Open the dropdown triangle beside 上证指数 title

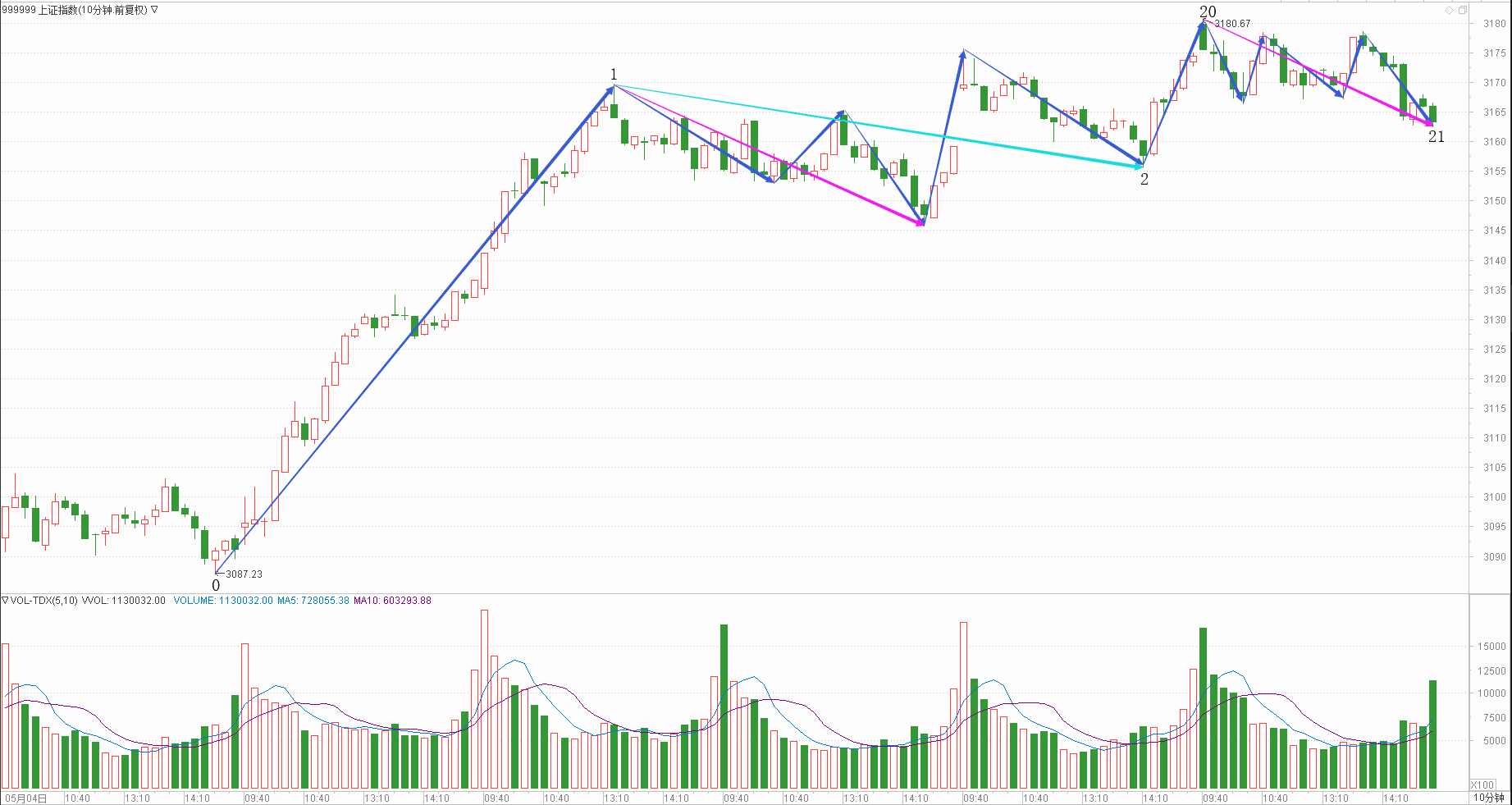(x=154, y=10)
